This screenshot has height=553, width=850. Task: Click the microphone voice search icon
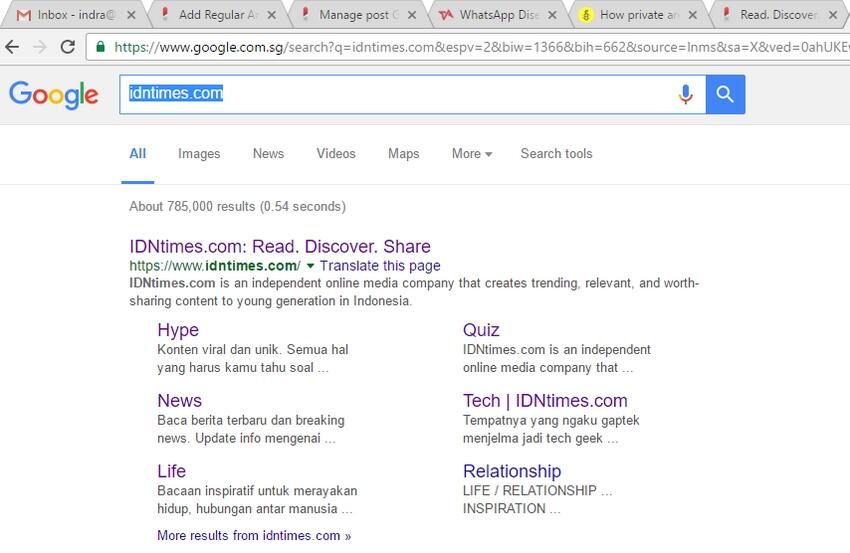coord(685,94)
